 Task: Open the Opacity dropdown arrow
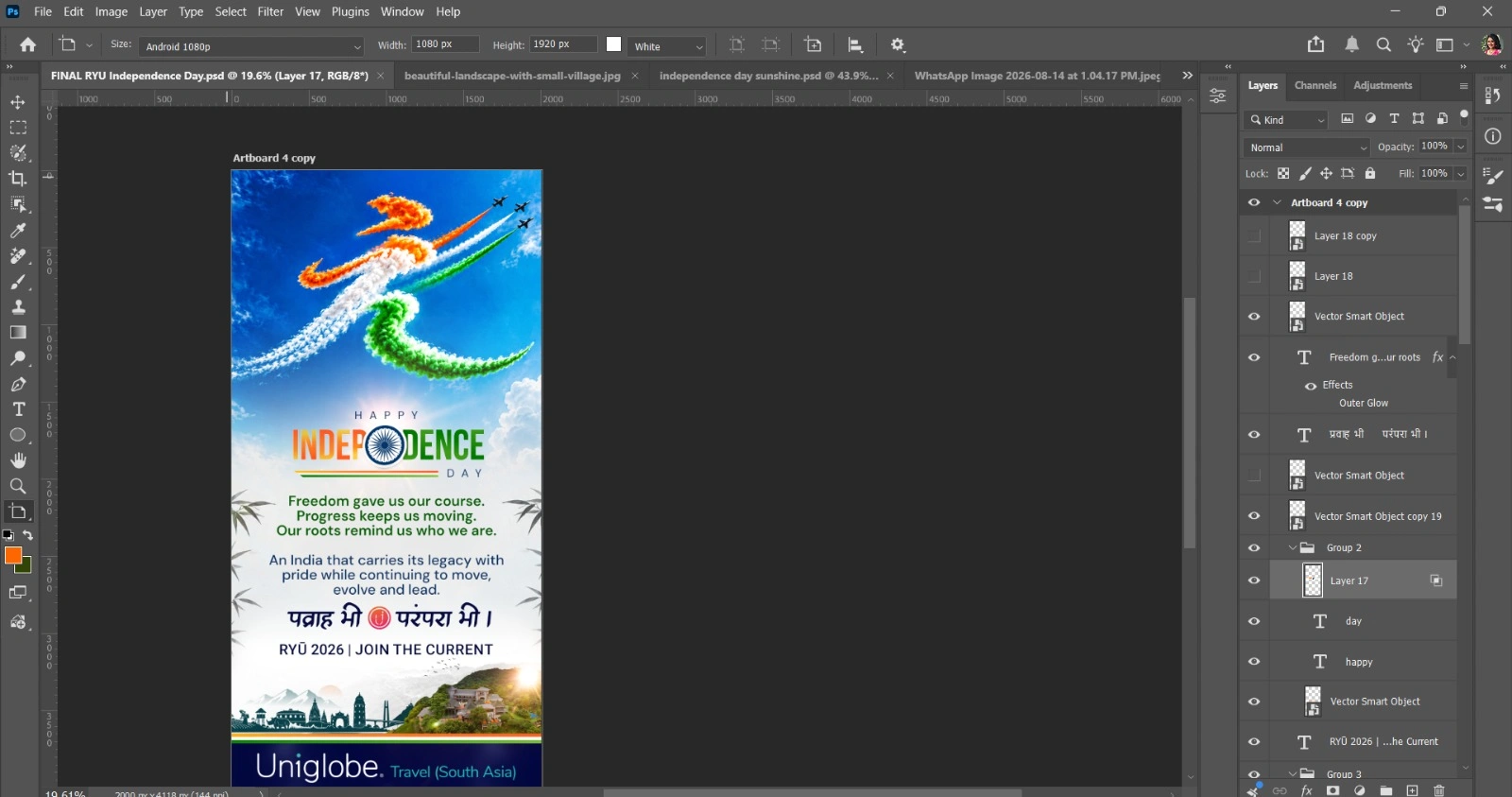click(1460, 147)
